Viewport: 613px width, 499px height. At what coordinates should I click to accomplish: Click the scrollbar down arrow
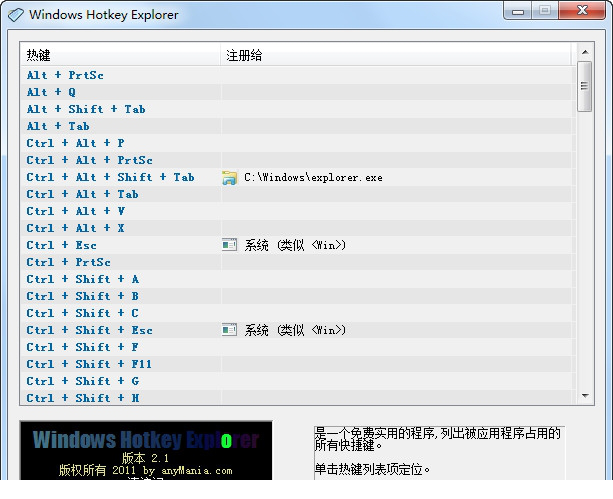point(585,396)
